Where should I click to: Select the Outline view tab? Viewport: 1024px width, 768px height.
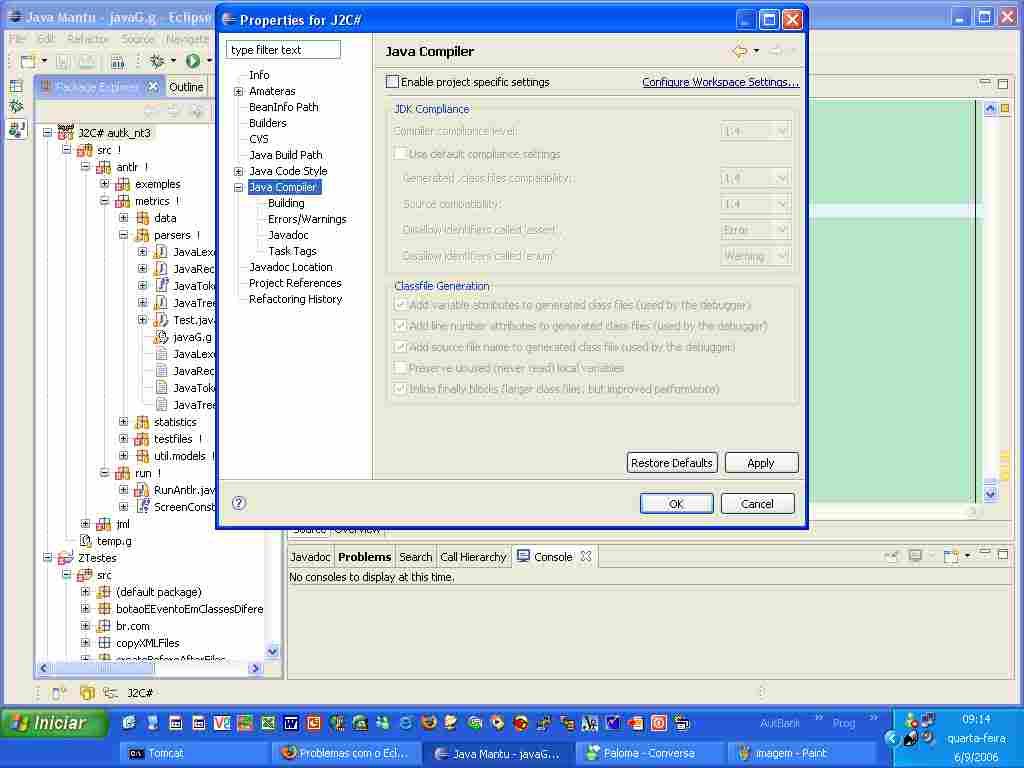(x=186, y=87)
